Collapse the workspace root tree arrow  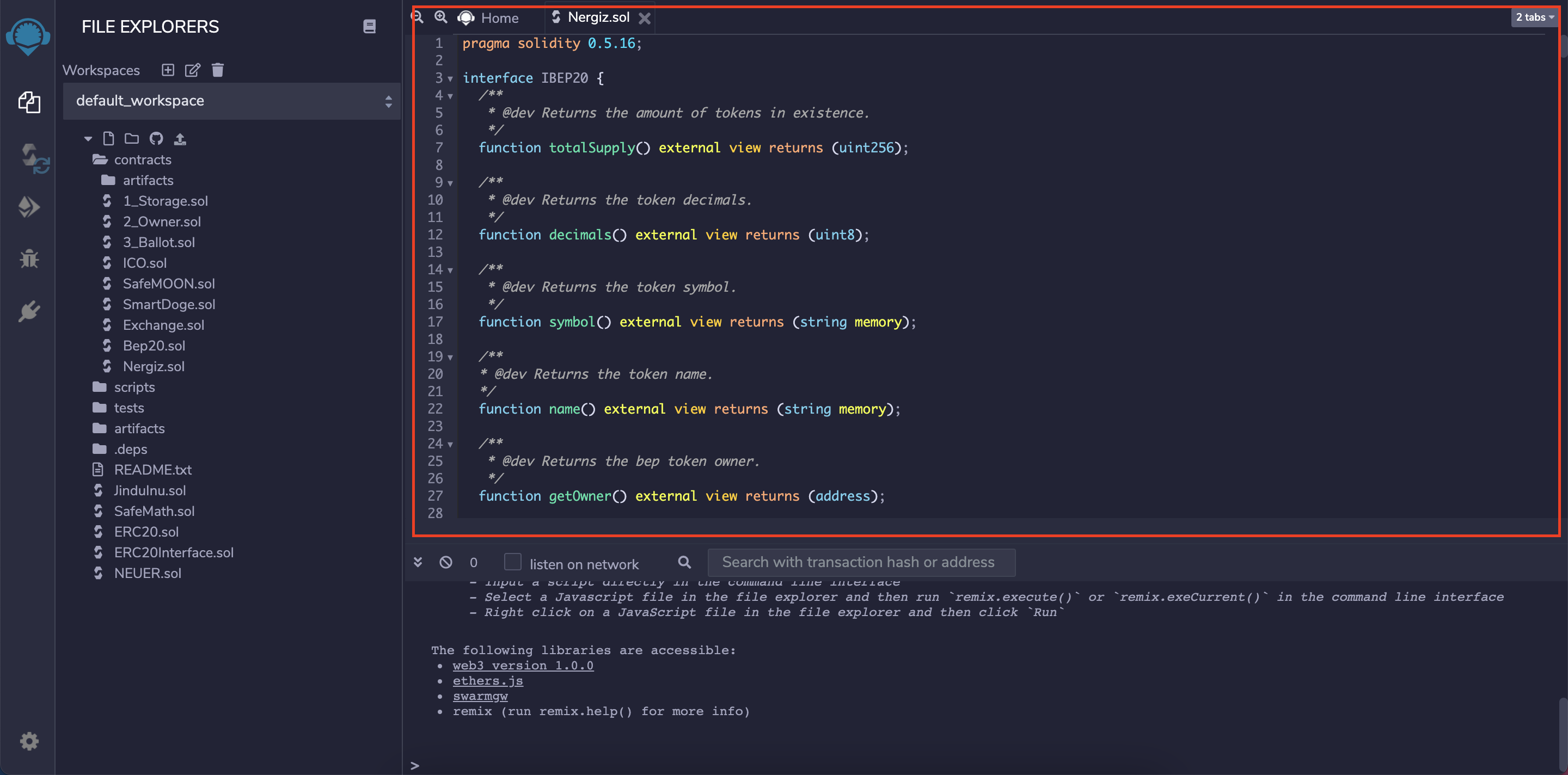[x=88, y=139]
